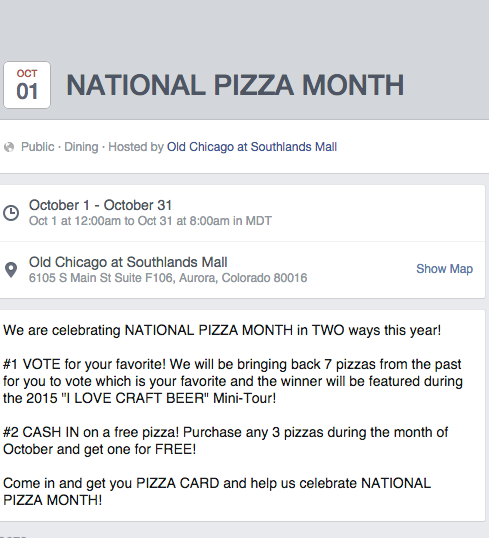The image size is (489, 538).
Task: Click the '#1 VOTE for your favorite' text
Action: pyautogui.click(x=85, y=364)
